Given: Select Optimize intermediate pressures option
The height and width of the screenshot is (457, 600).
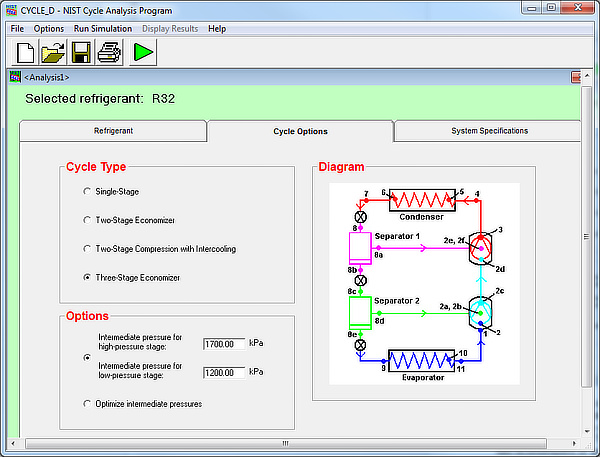Looking at the screenshot, I should 87,404.
